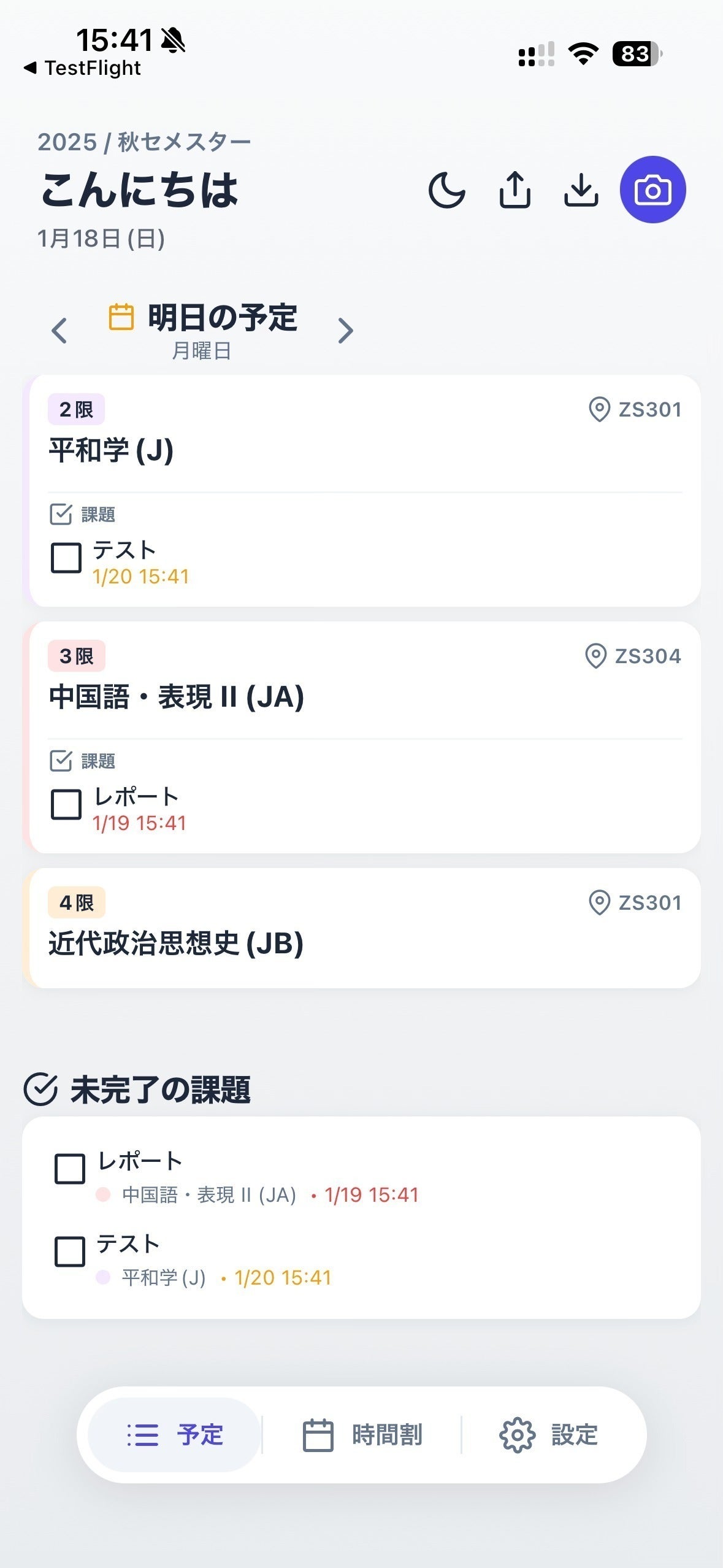The image size is (723, 1568).
Task: Check the レポート task in 中国語 card
Action: 66,804
